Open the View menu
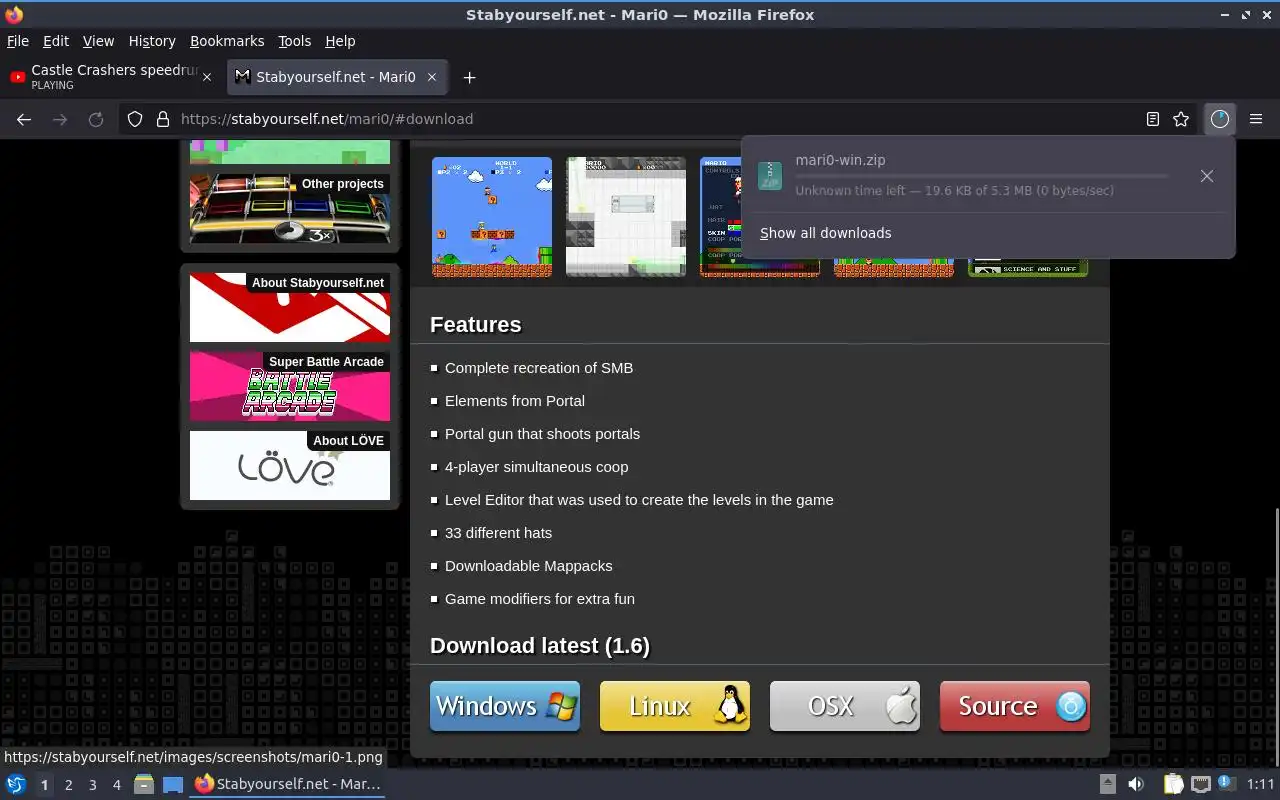Viewport: 1280px width, 800px height. point(98,41)
